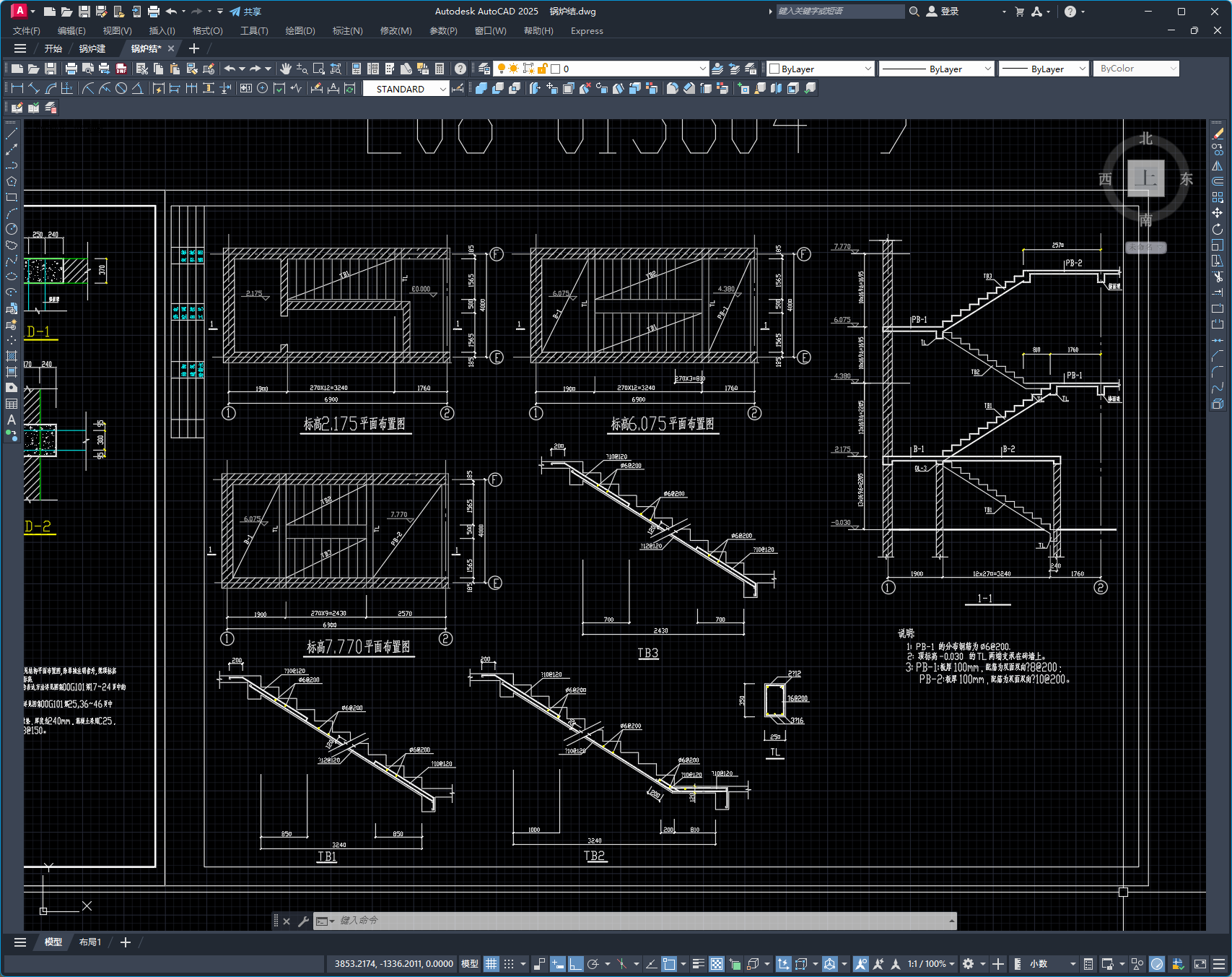
Task: Select the Pan hand tool
Action: pyautogui.click(x=285, y=69)
